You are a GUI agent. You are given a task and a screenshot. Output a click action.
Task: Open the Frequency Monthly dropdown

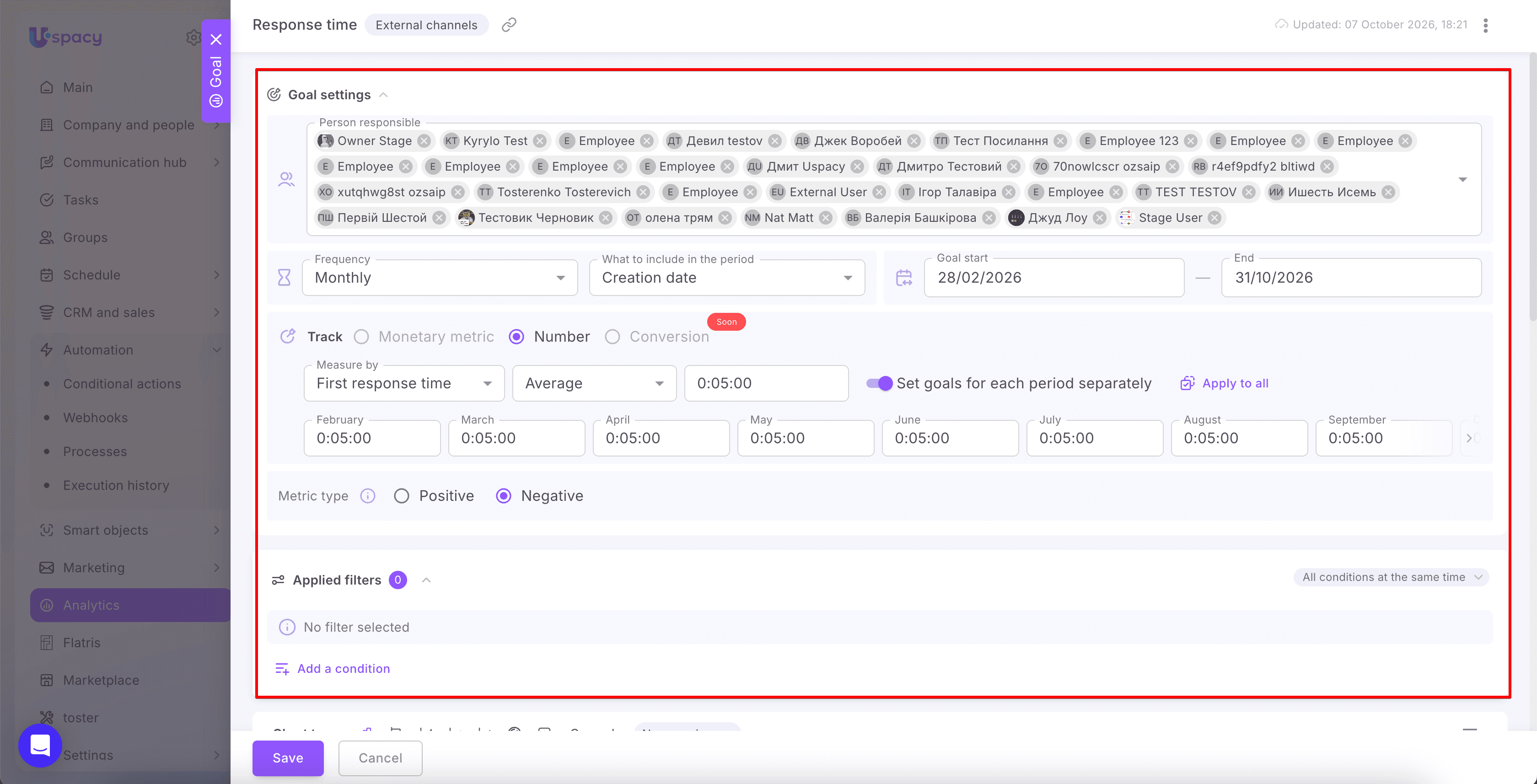(440, 278)
